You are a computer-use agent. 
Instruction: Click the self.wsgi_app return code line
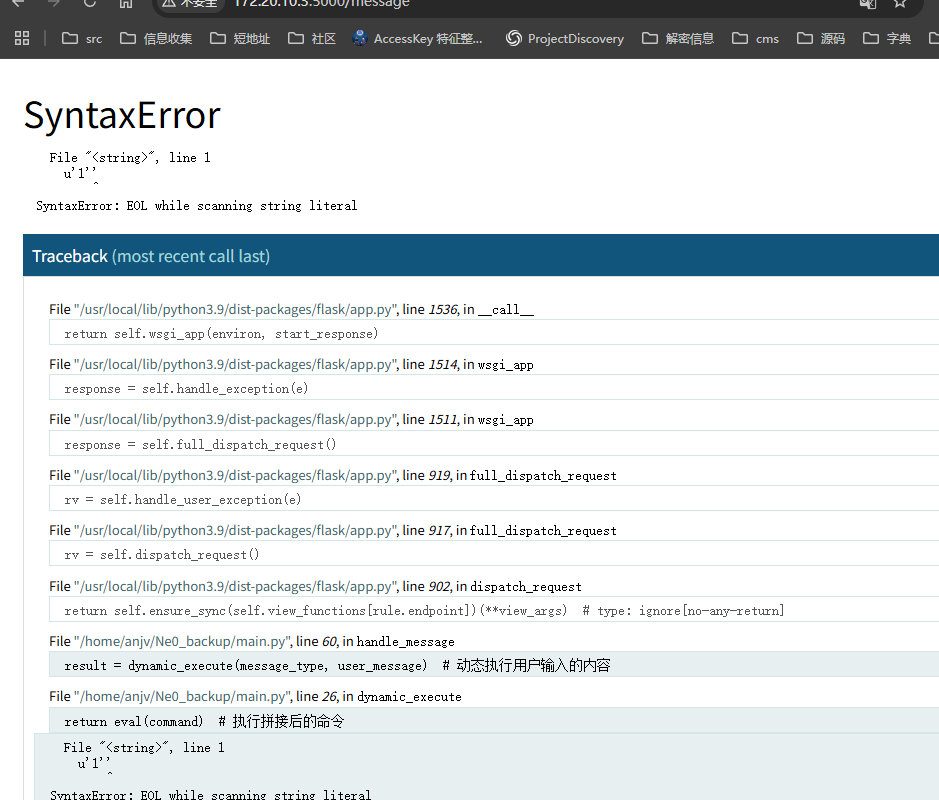coord(221,333)
